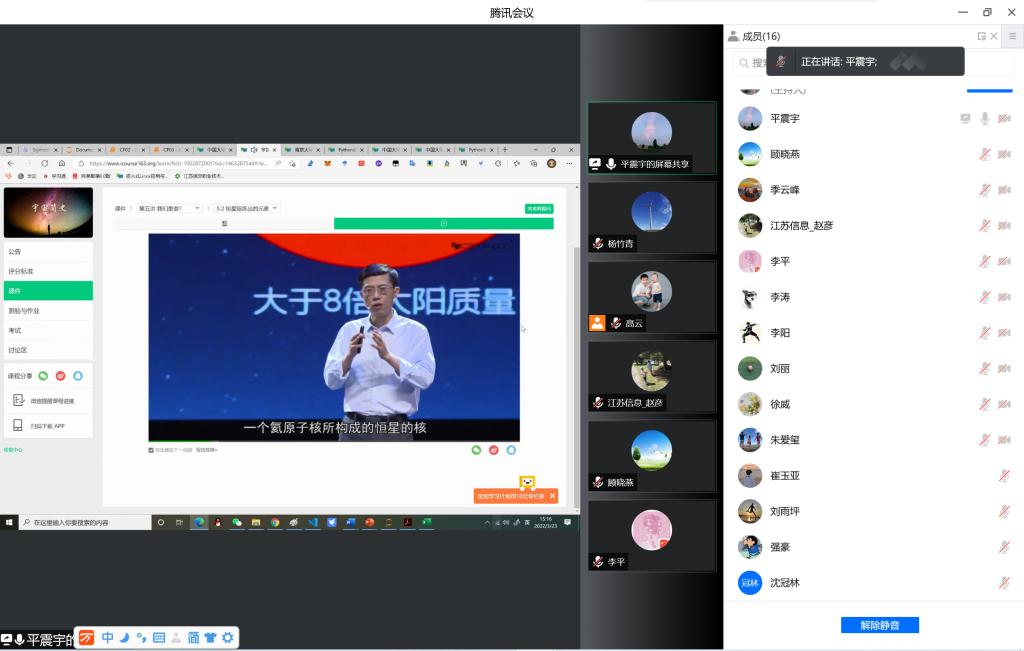Open the home page in shared browser

click(x=62, y=163)
